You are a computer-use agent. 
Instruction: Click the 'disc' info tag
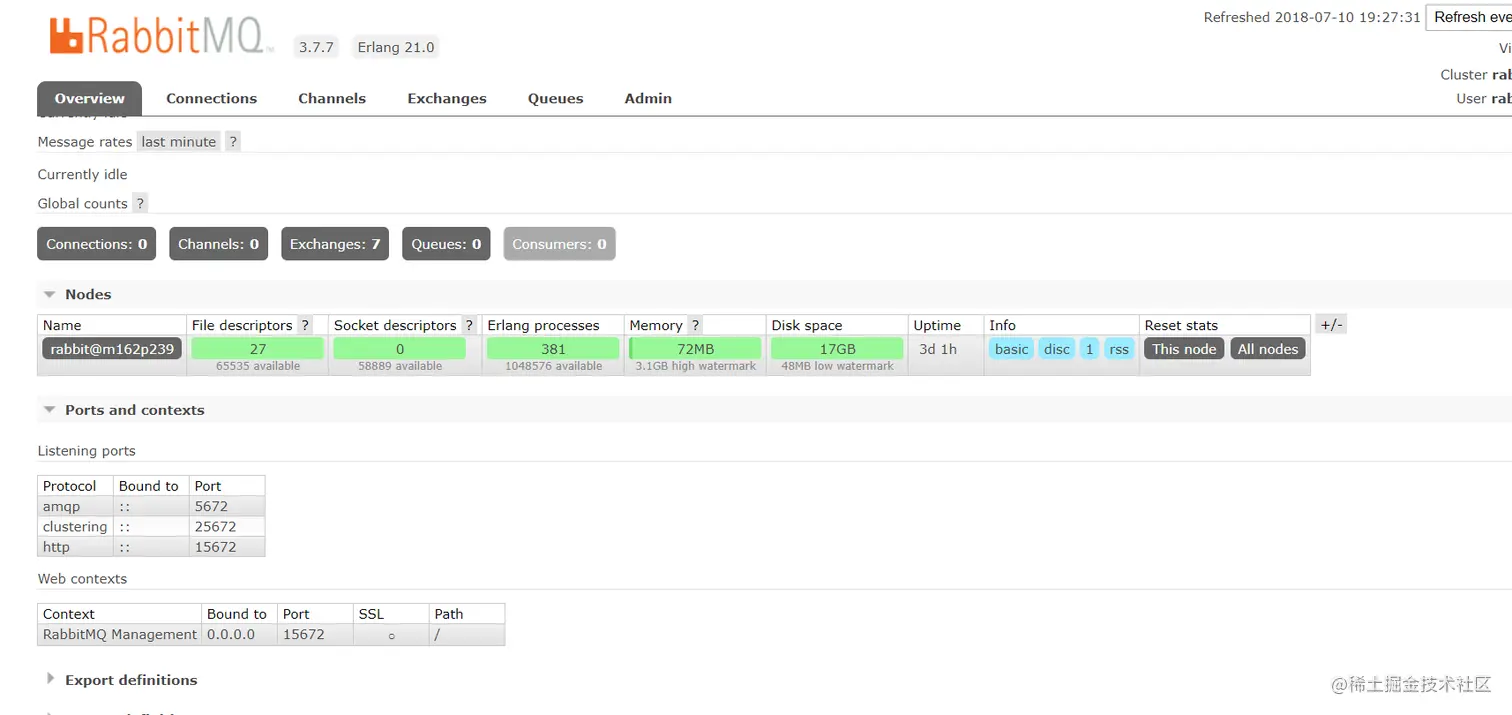pos(1057,349)
